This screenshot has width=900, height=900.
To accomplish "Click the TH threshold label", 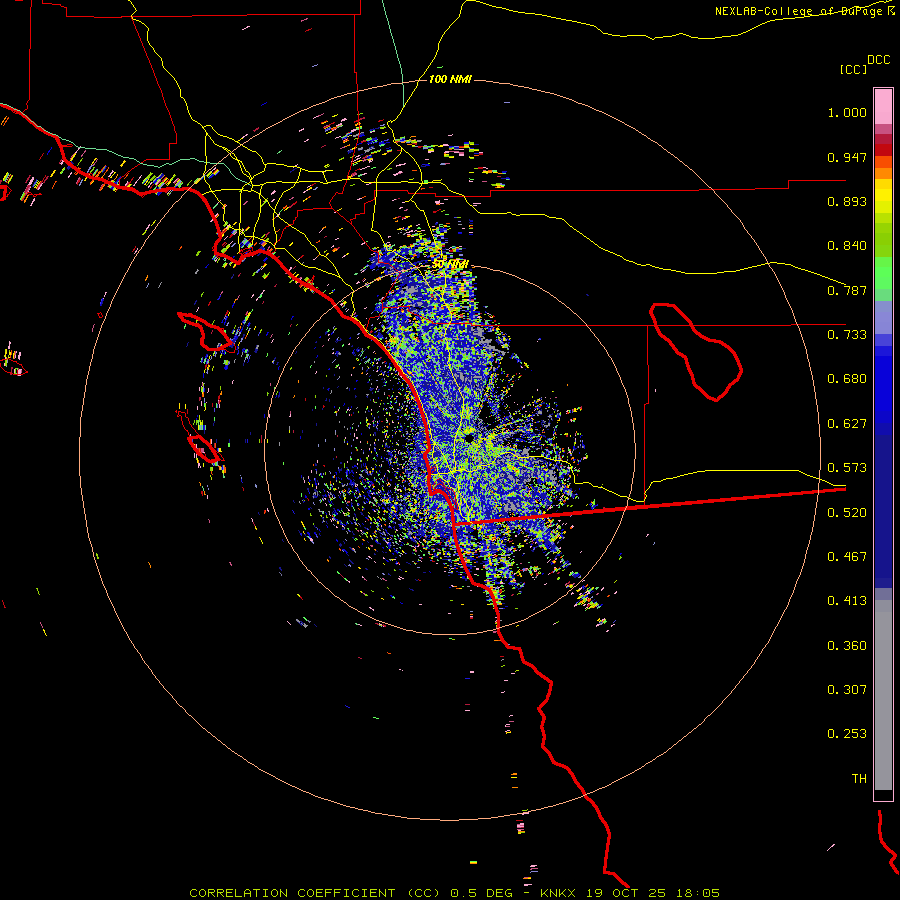I will (x=859, y=779).
